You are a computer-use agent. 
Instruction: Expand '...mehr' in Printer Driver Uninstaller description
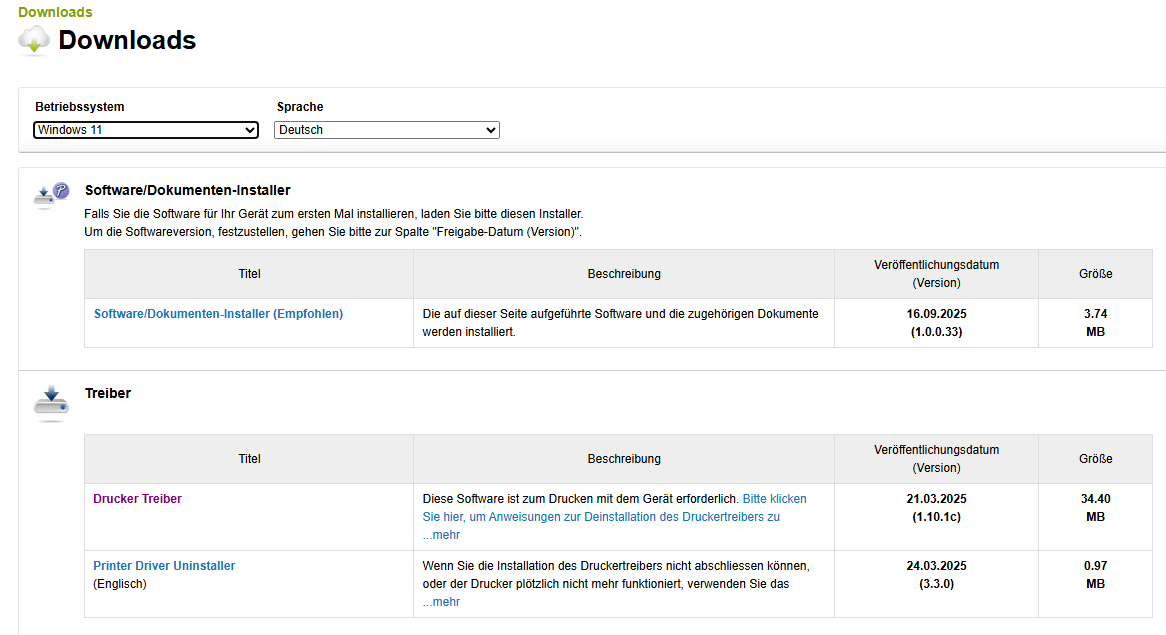(441, 602)
